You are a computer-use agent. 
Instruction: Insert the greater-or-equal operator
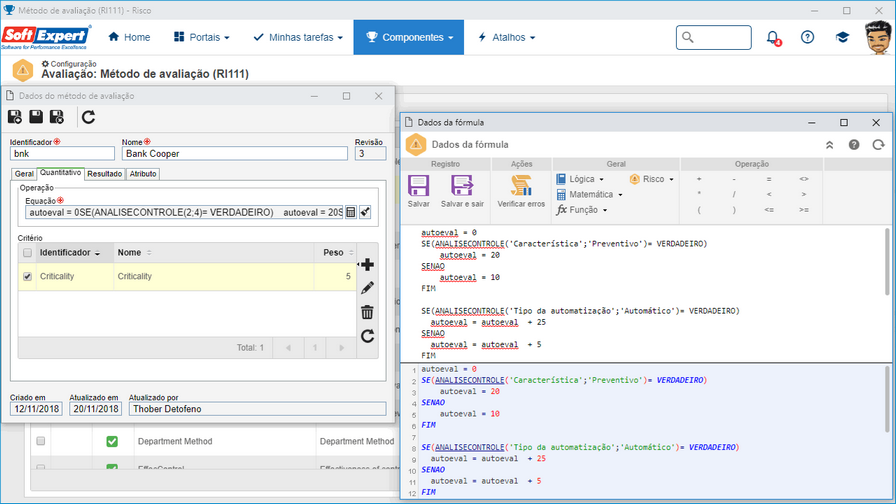pos(803,210)
